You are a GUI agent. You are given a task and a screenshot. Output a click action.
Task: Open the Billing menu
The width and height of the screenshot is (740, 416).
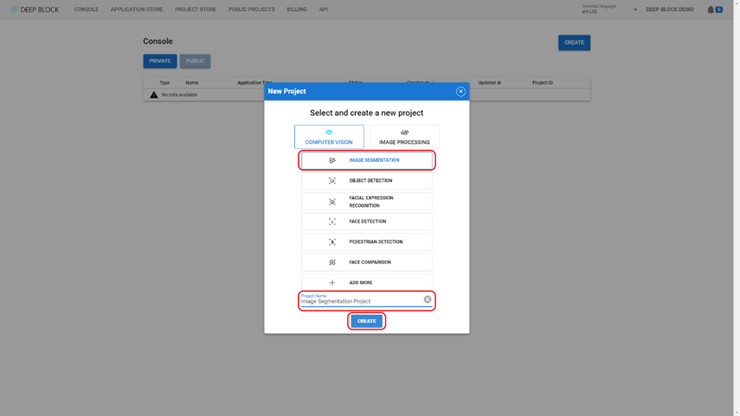[297, 9]
